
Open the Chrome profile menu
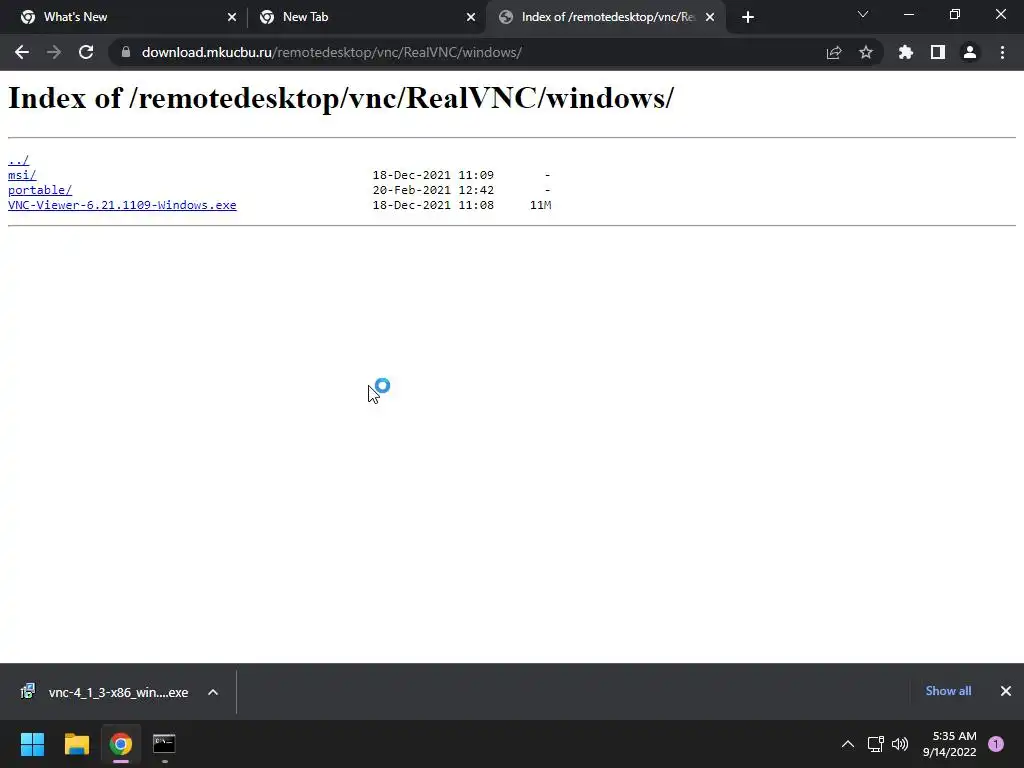coord(970,52)
